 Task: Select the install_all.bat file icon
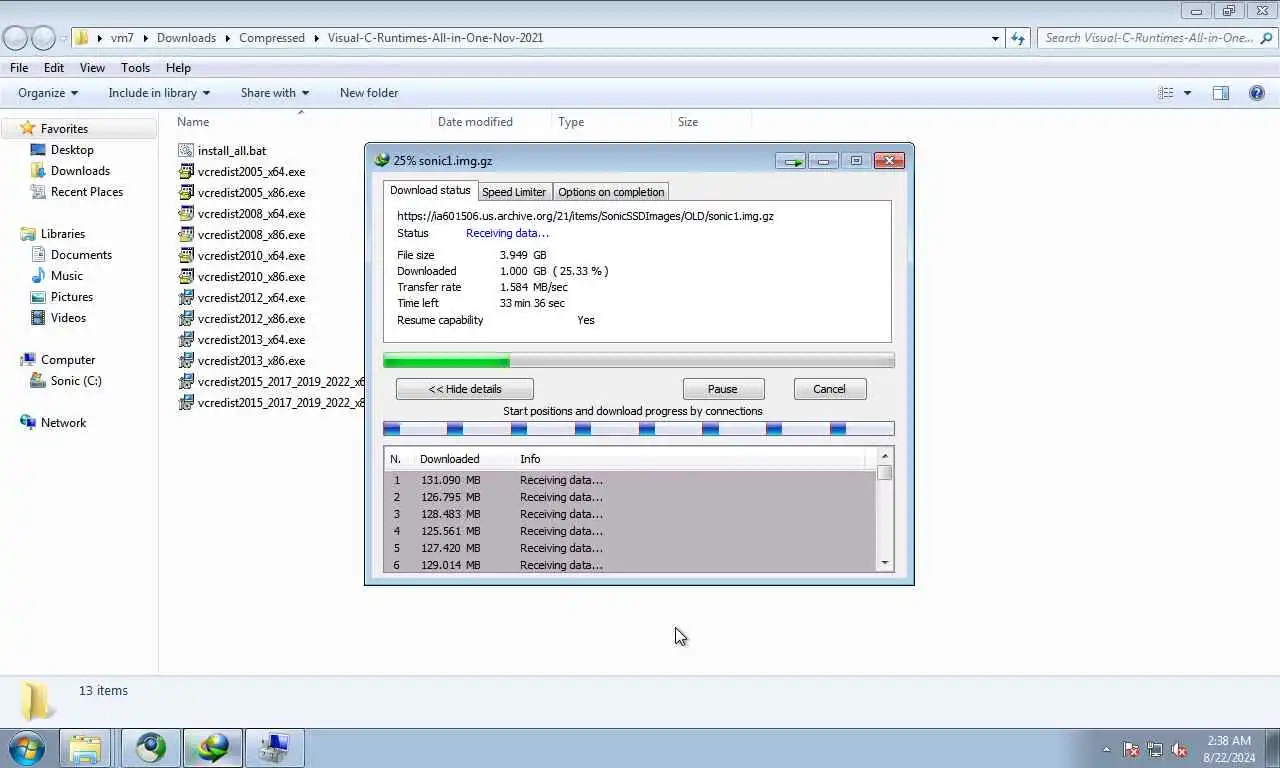[x=186, y=151]
